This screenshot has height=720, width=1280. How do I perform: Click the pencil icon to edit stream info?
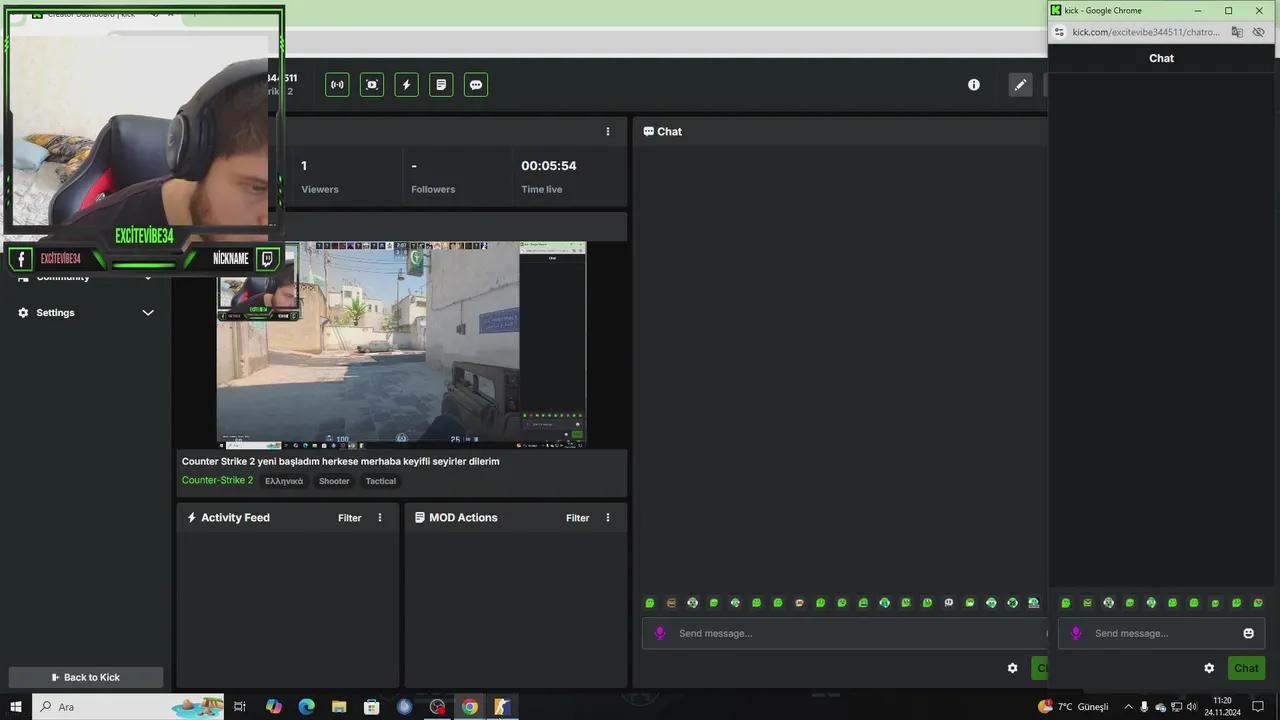pos(1020,84)
